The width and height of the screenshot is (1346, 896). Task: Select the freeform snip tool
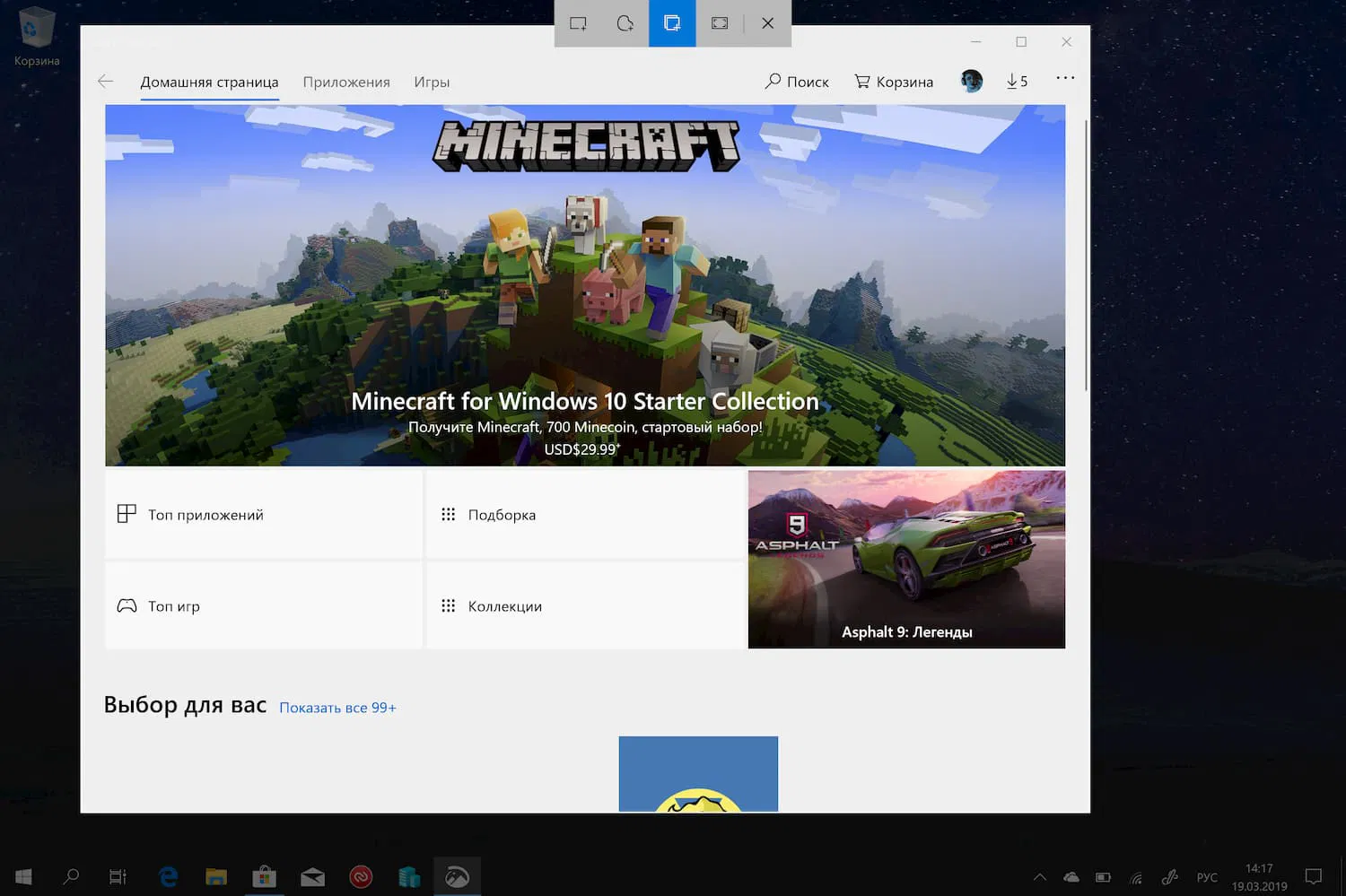[625, 23]
